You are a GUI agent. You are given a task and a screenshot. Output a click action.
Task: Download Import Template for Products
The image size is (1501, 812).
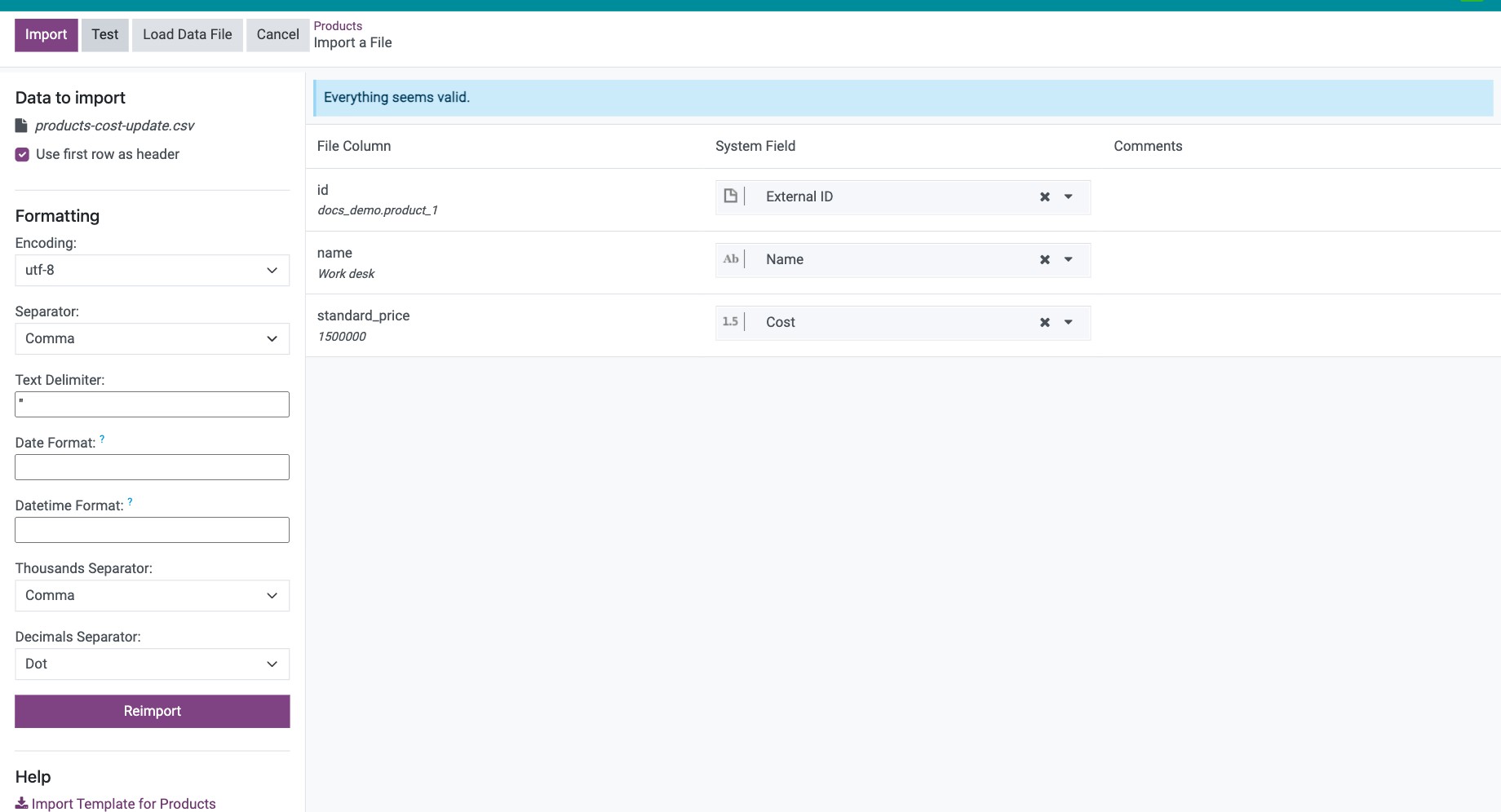116,804
